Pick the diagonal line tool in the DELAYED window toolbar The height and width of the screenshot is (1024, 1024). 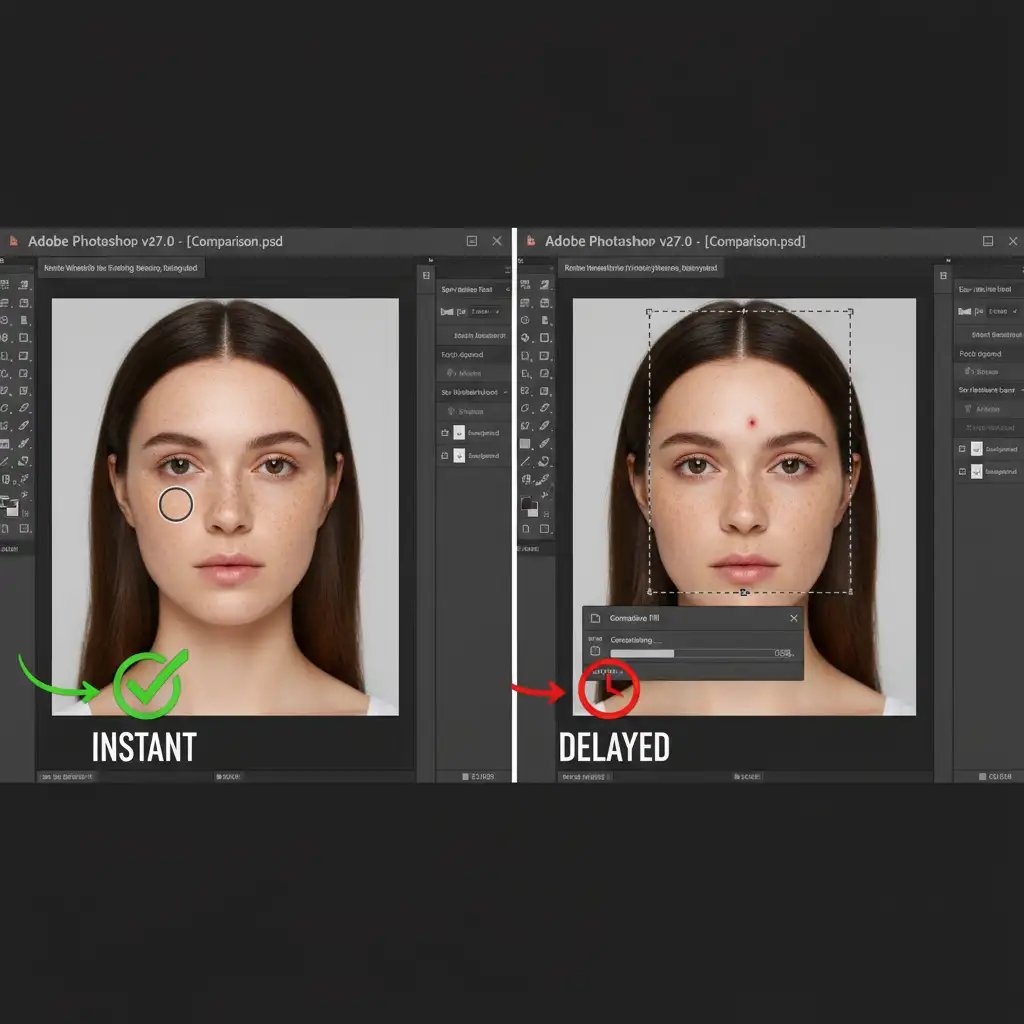pos(525,461)
